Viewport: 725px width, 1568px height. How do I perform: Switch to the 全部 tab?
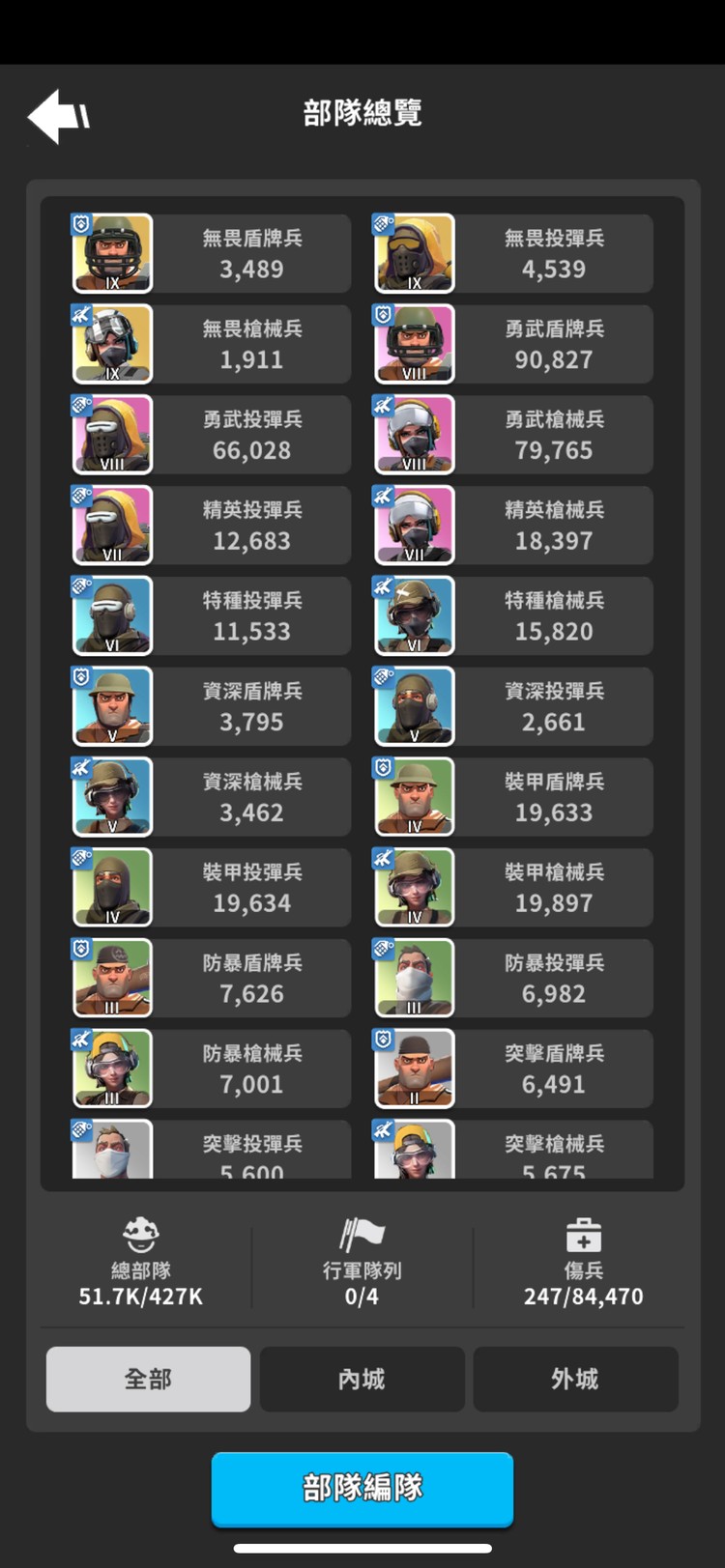[148, 1379]
